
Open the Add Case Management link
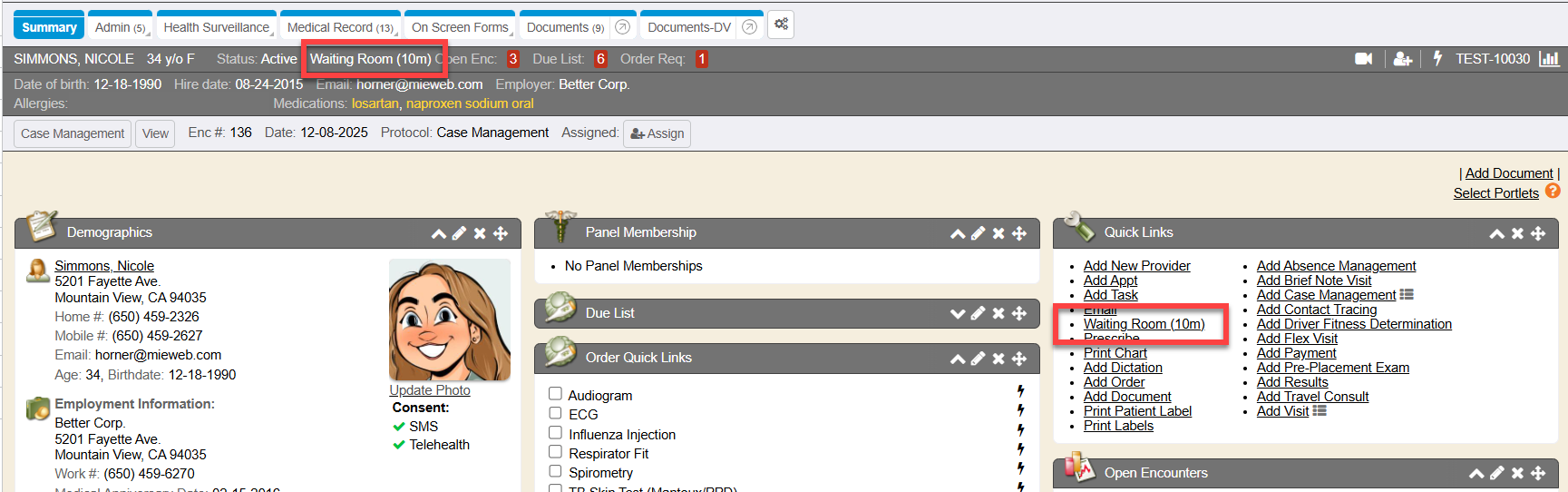click(1326, 295)
